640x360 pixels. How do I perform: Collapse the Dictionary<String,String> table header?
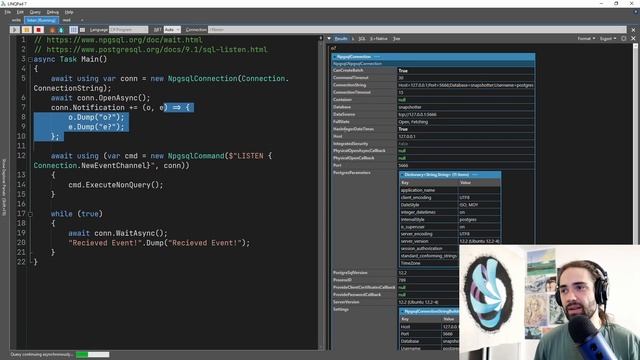402,175
